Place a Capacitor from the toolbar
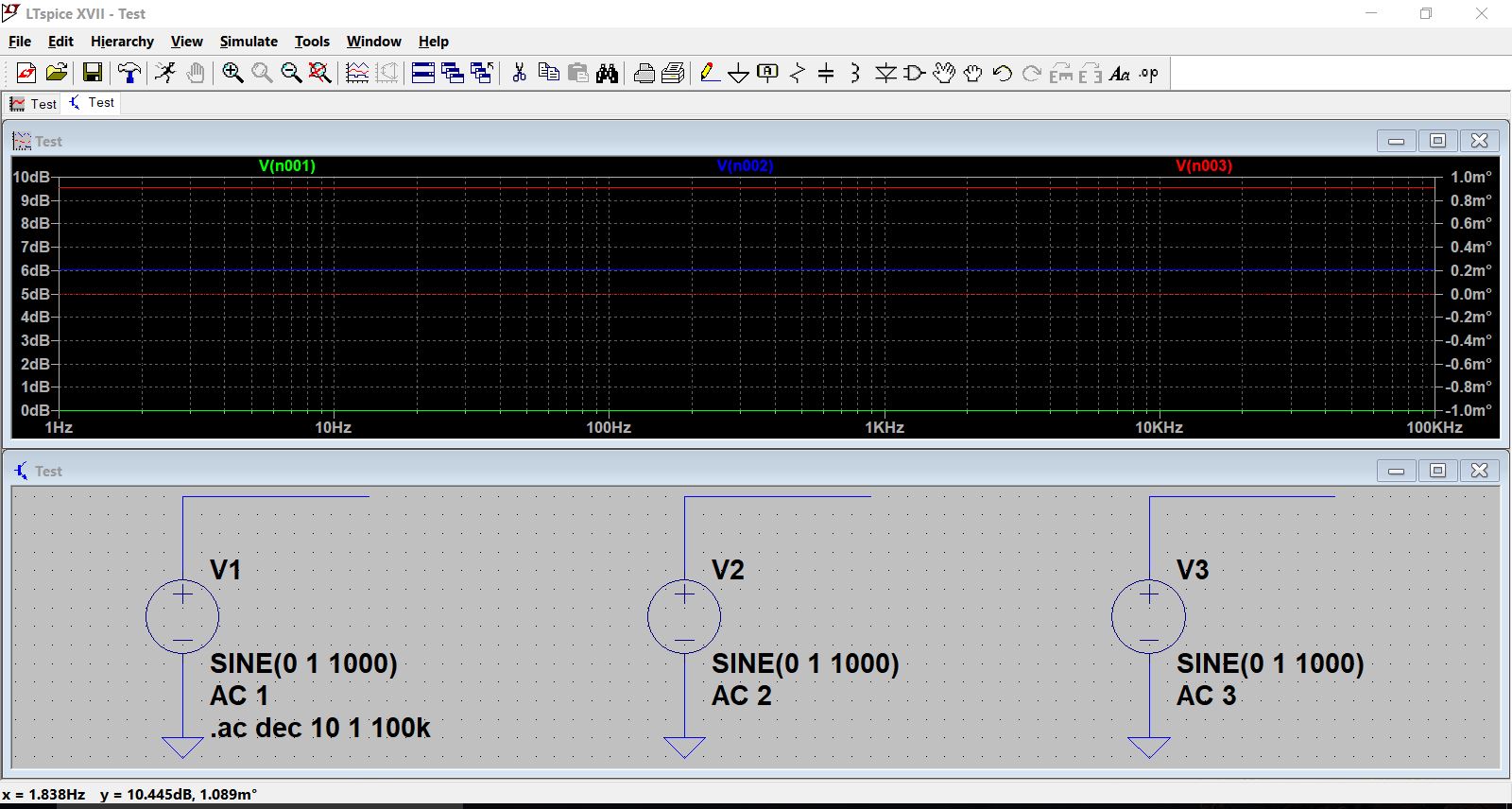Image resolution: width=1512 pixels, height=809 pixels. tap(826, 73)
